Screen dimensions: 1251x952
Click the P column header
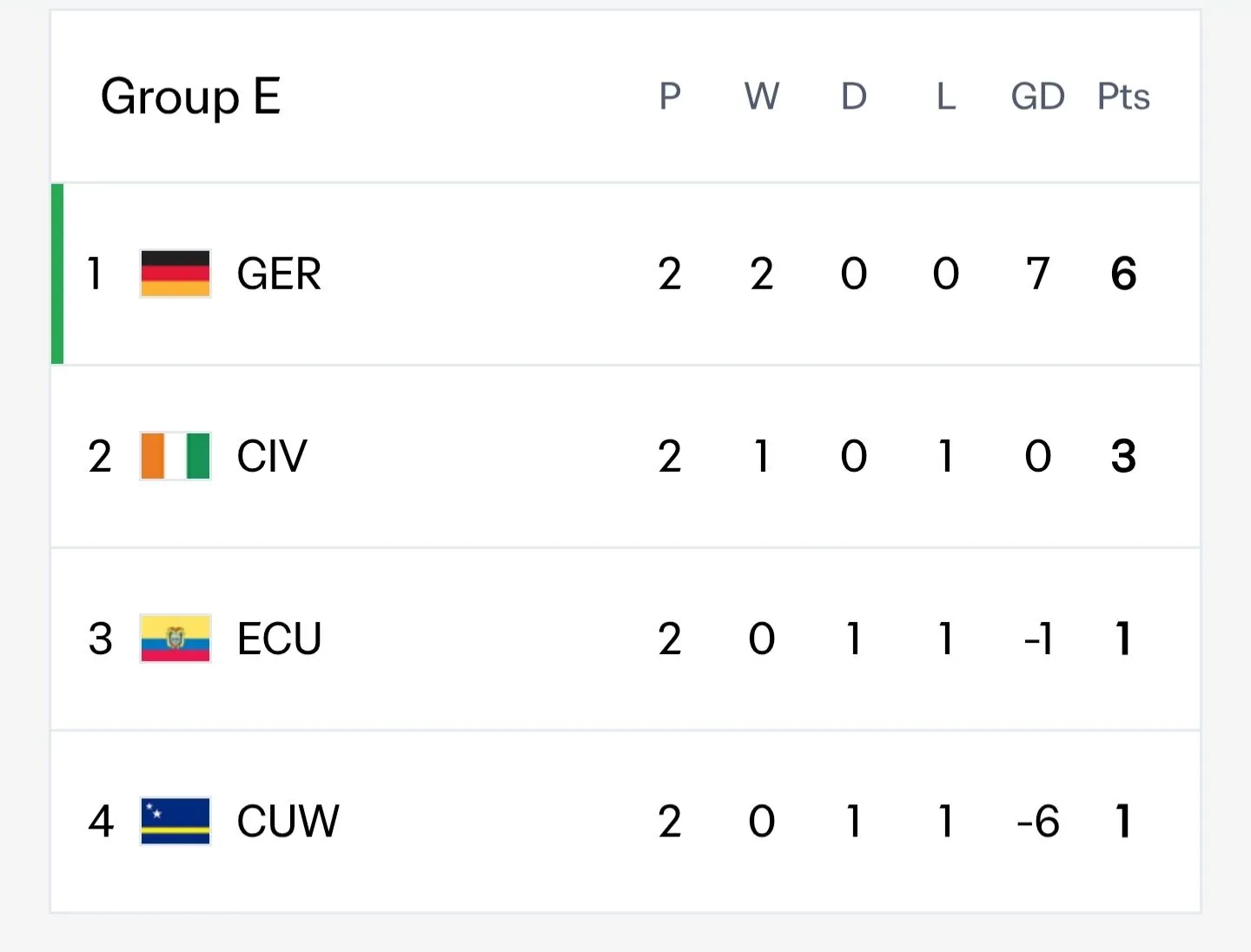tap(670, 96)
